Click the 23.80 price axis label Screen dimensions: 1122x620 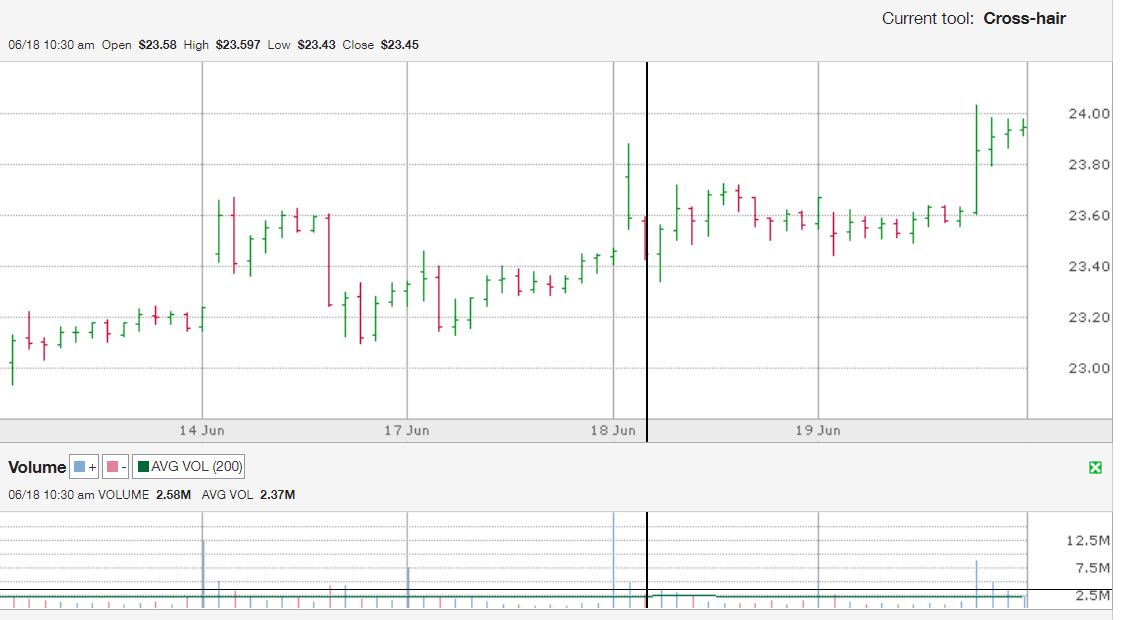(x=1088, y=165)
